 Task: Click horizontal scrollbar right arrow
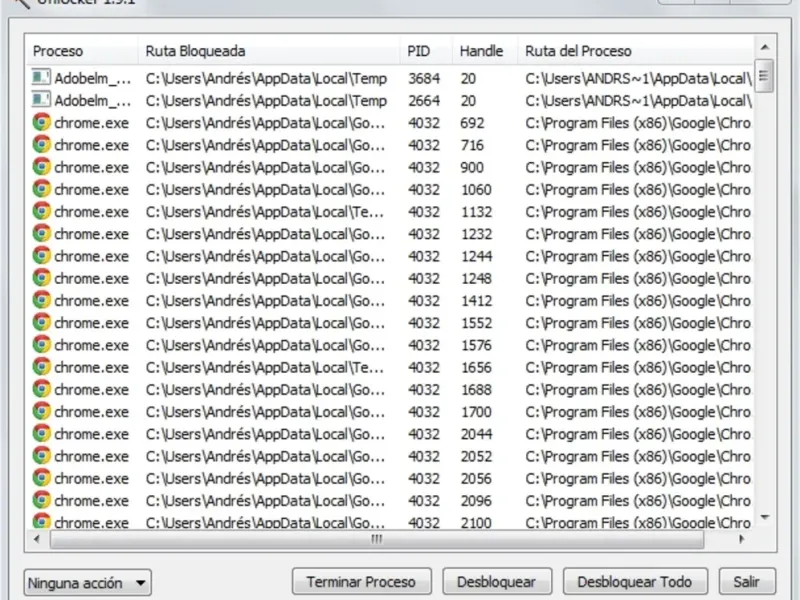point(741,539)
